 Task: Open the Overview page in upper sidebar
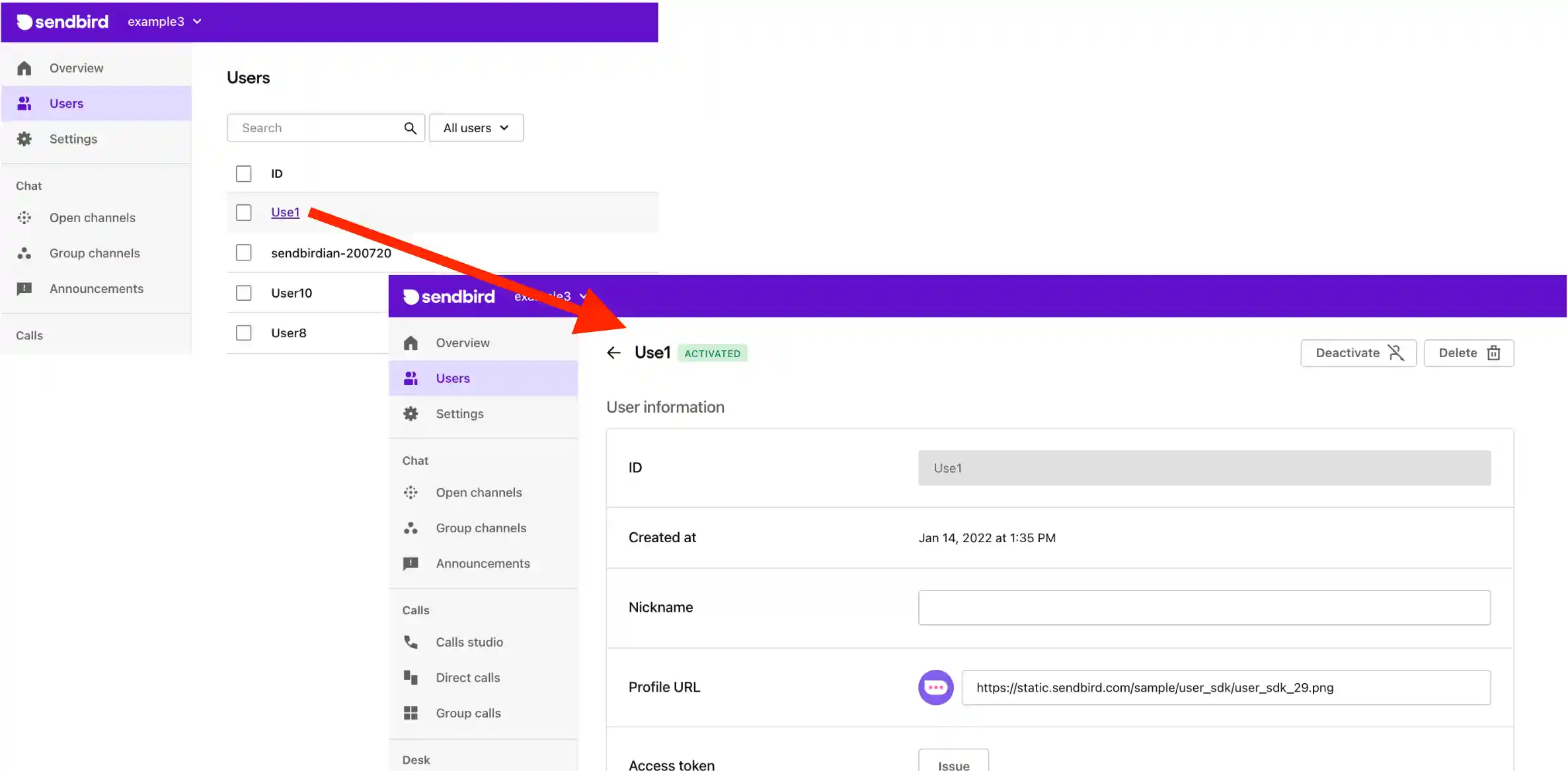click(x=76, y=68)
